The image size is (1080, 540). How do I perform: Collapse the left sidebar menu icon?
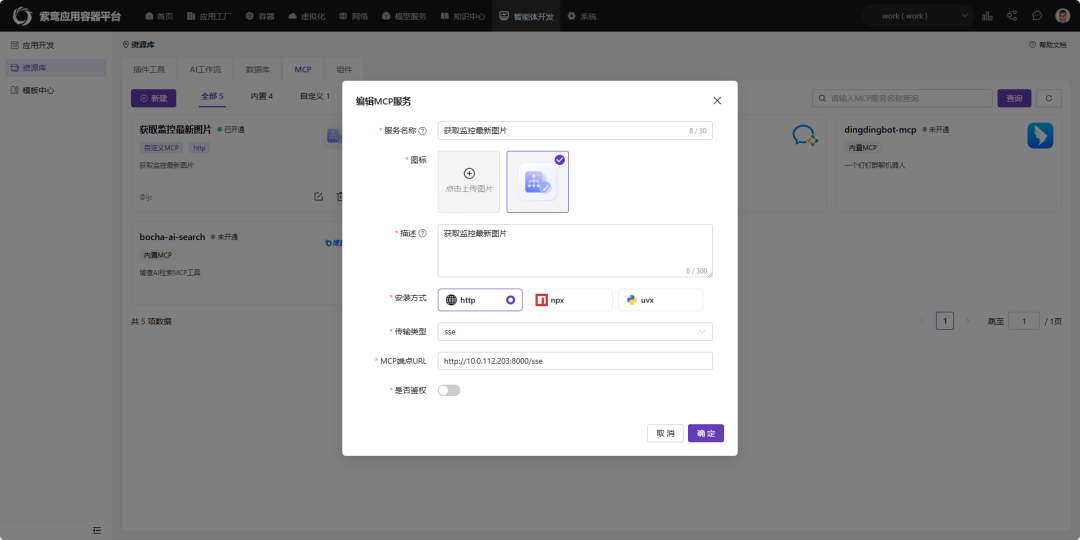[97, 529]
